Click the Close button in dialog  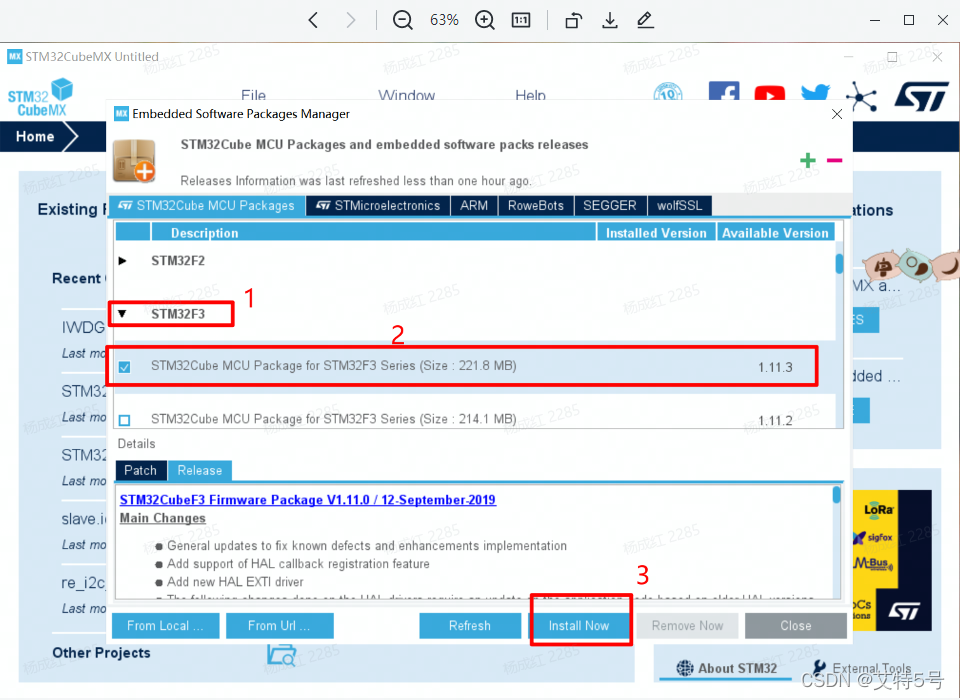pos(796,626)
